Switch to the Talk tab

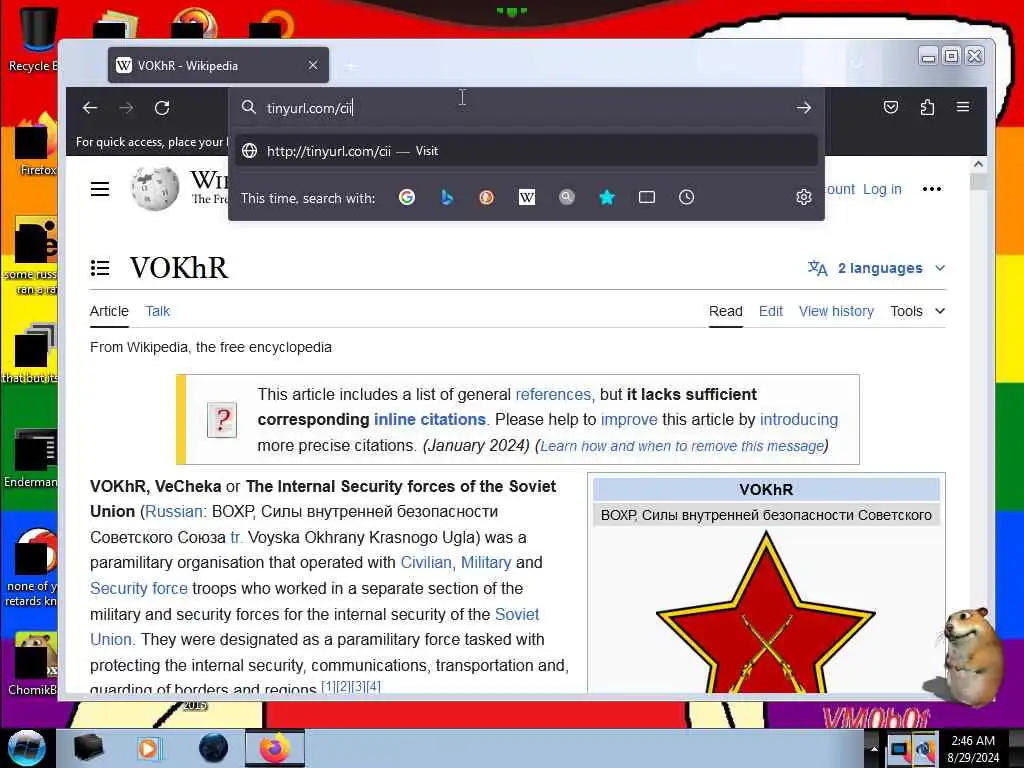[x=157, y=312]
